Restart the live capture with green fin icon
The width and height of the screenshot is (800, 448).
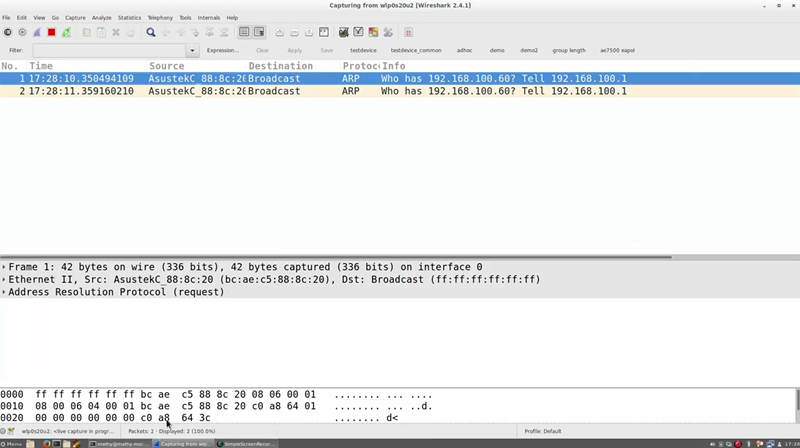pyautogui.click(x=66, y=32)
